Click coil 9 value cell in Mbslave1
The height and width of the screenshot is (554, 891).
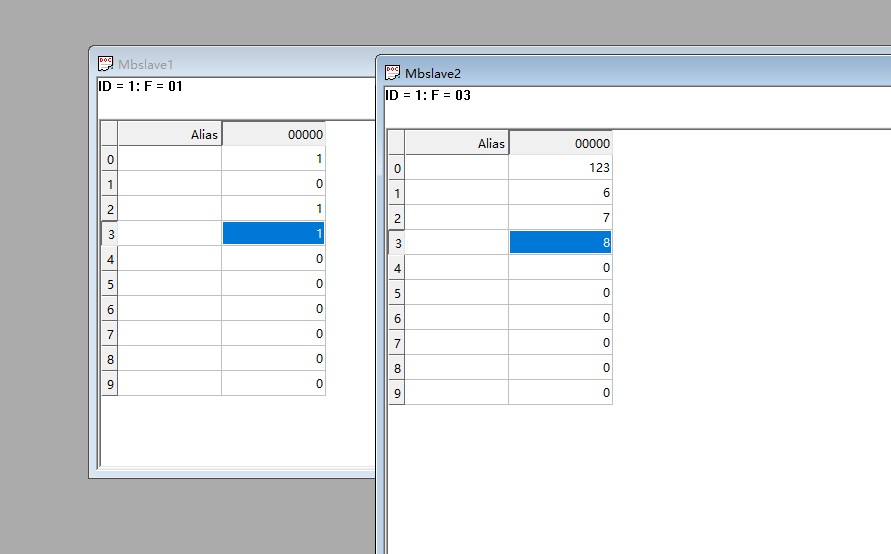[x=273, y=384]
